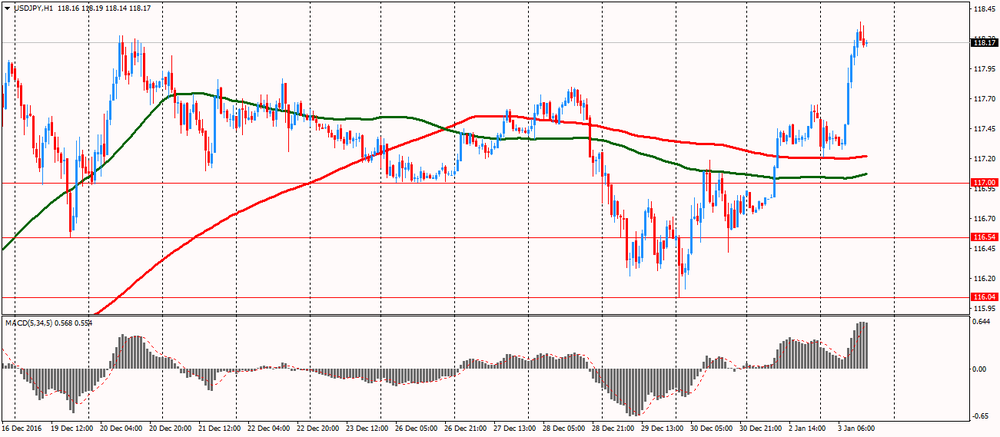Select the 117.00 horizontal level price tag
1000x437 pixels.
(983, 182)
